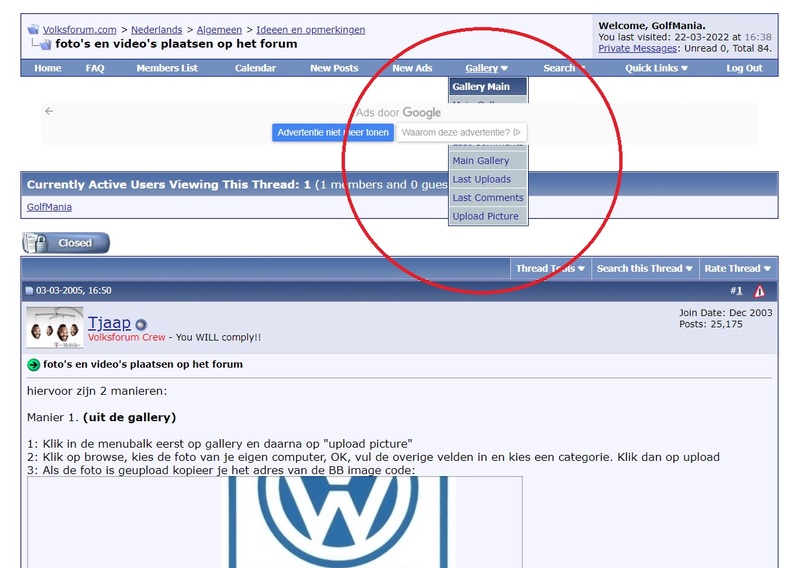This screenshot has height=568, width=799.
Task: Open Members List
Action: [167, 68]
